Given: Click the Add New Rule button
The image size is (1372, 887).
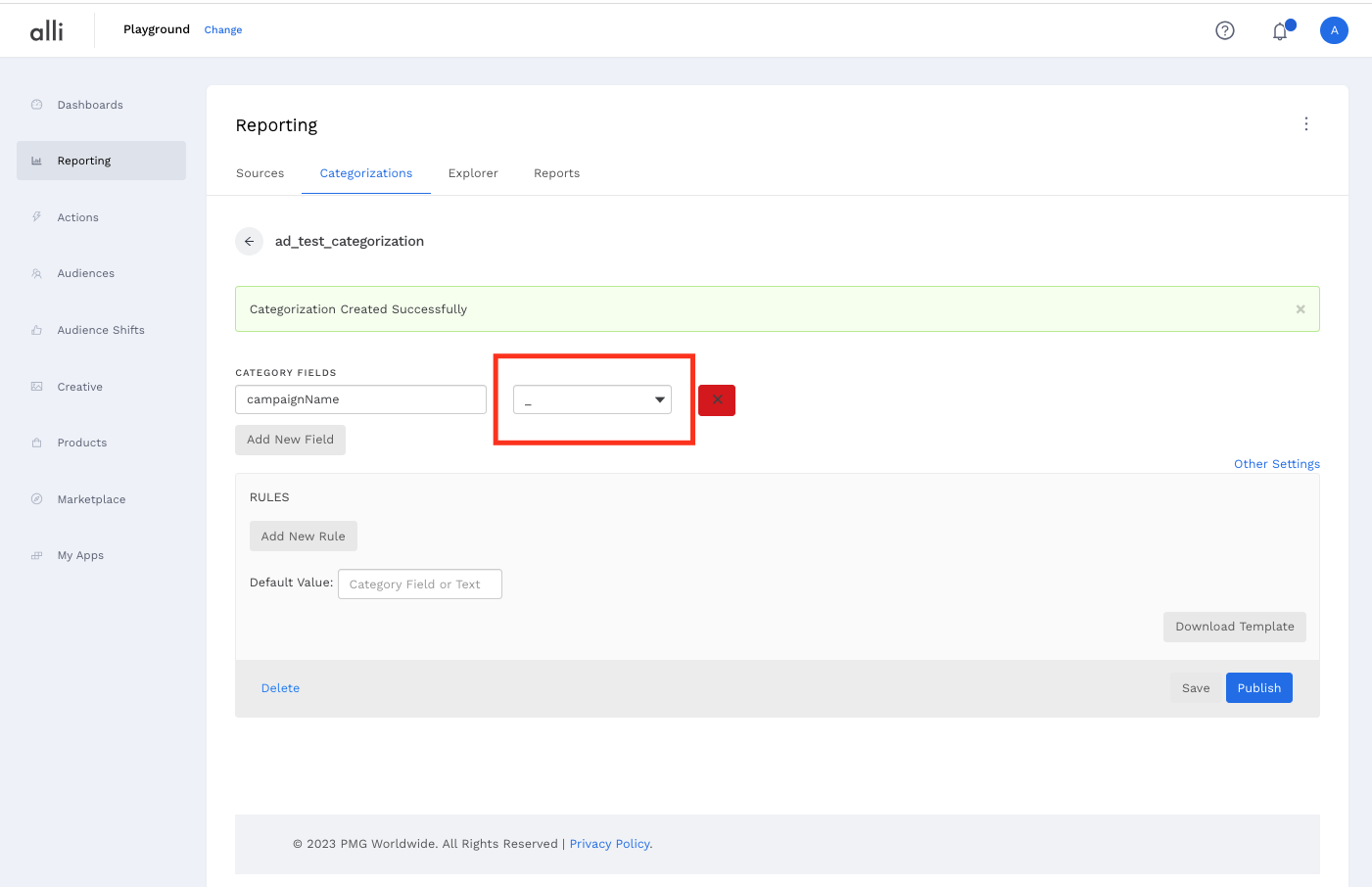Looking at the screenshot, I should [303, 537].
